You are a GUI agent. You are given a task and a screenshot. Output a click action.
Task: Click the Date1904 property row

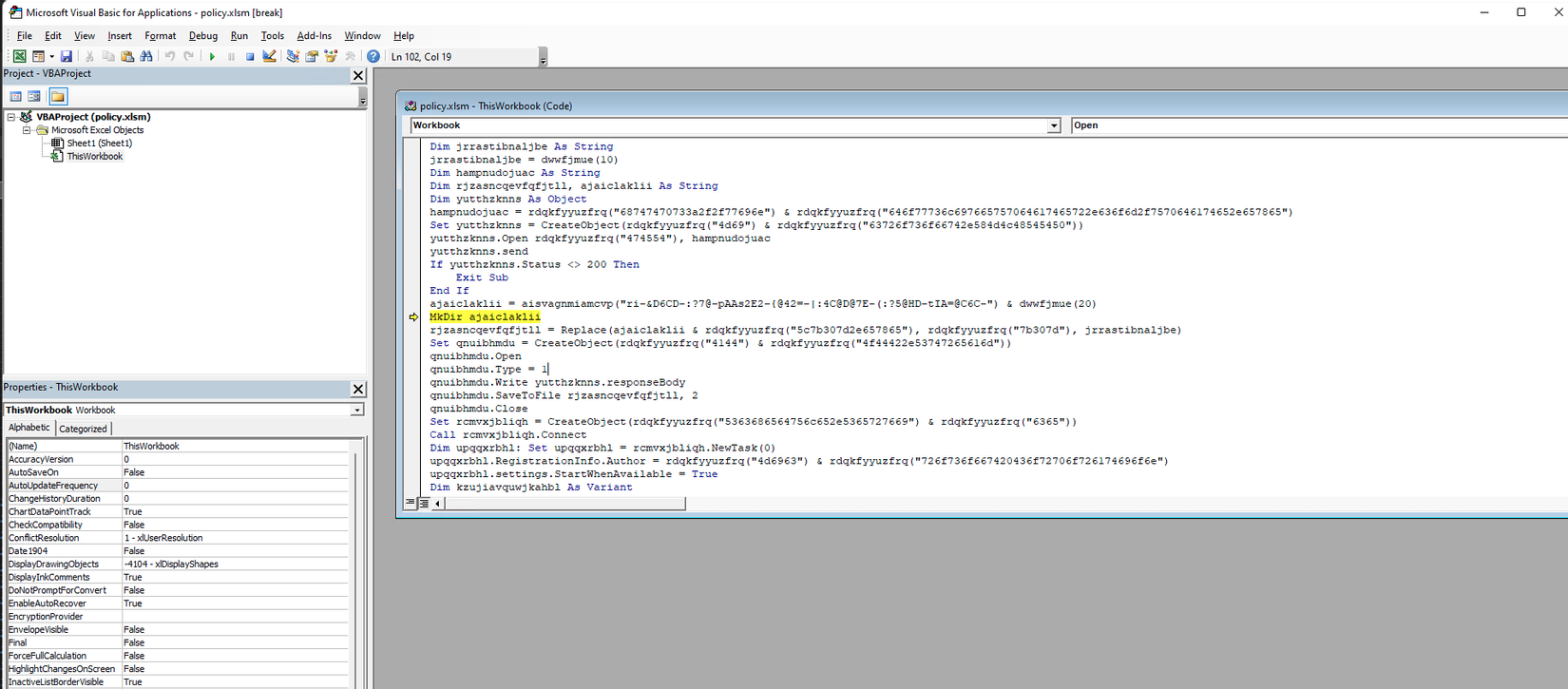[178, 551]
